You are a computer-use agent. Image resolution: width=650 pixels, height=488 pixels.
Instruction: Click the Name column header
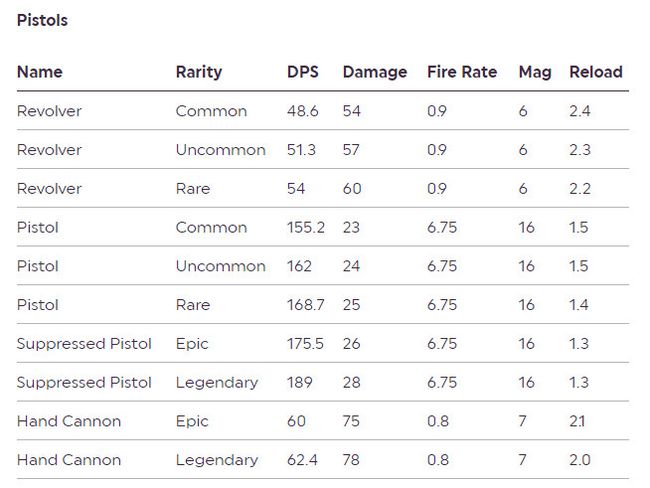pos(40,72)
